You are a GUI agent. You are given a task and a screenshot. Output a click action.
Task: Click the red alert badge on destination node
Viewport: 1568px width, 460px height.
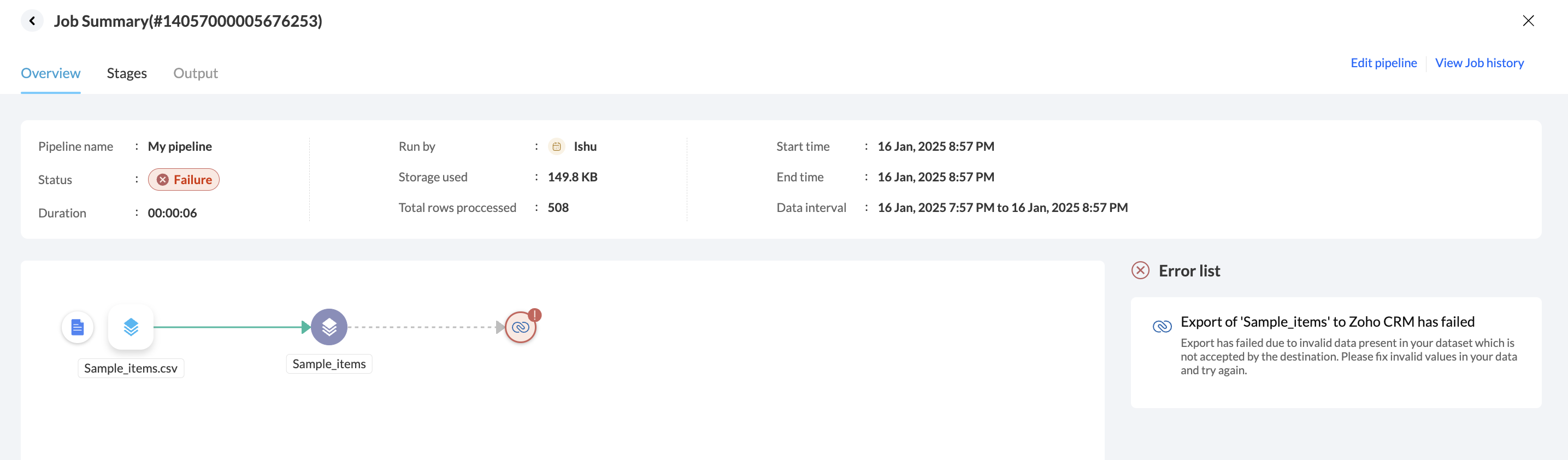(x=535, y=315)
